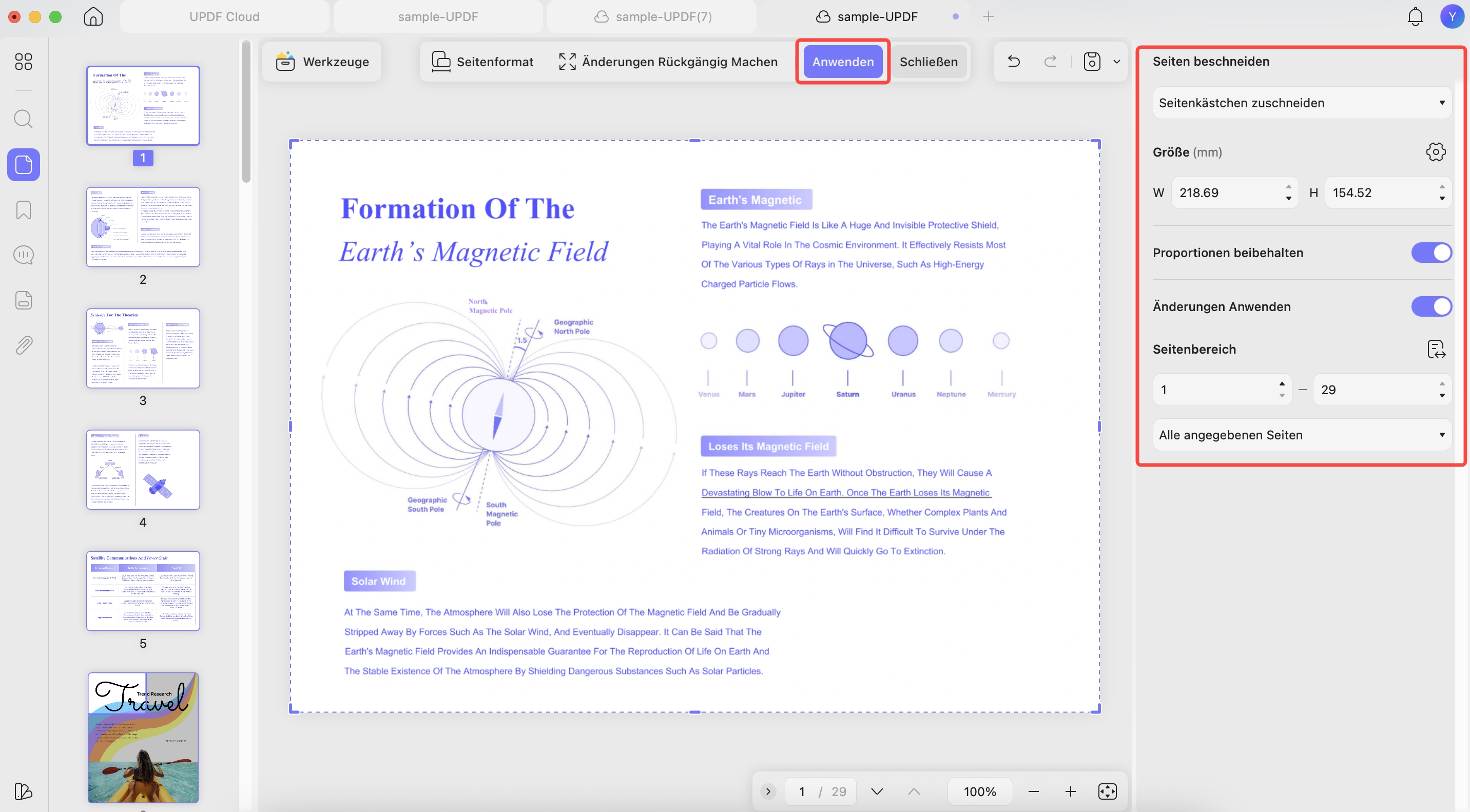
Task: Click the page range swap icon
Action: [x=1435, y=349]
